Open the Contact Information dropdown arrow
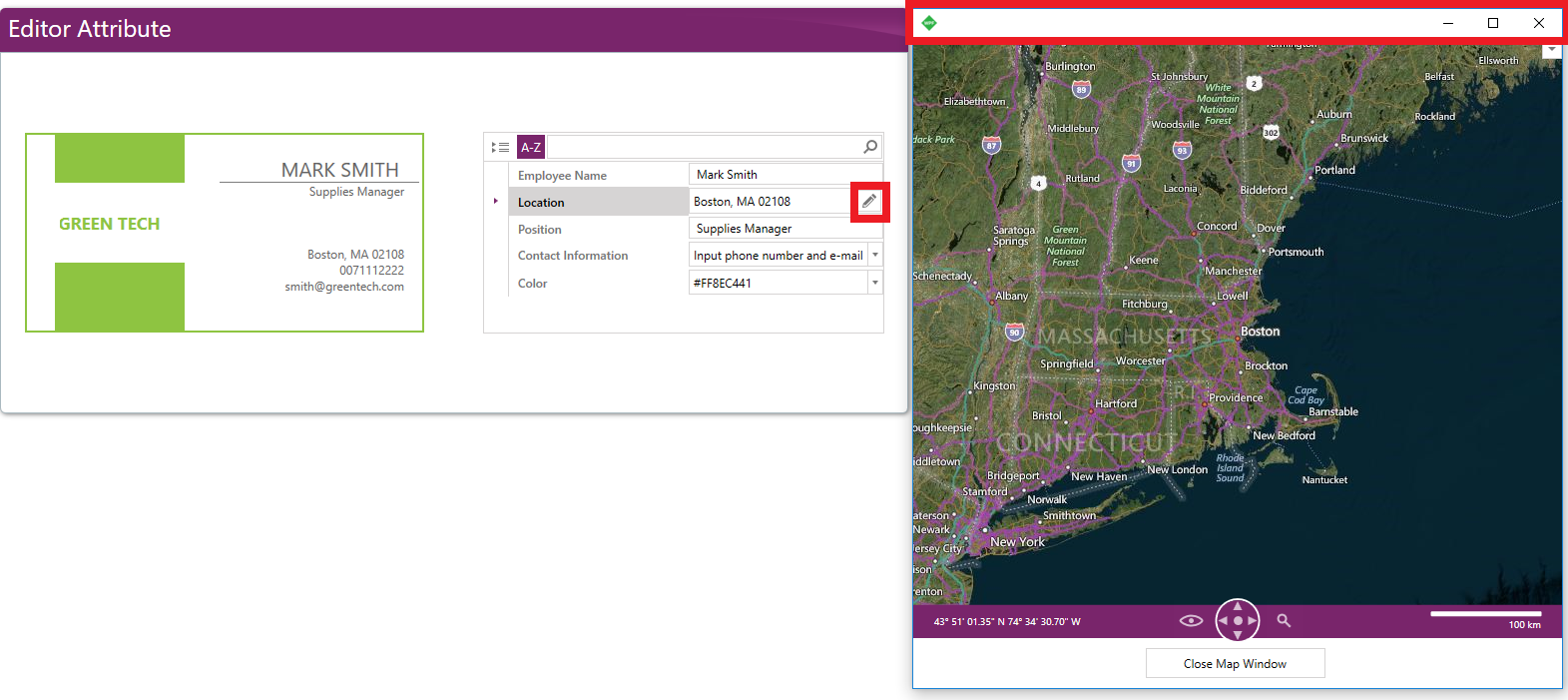Screen dimensions: 1568x700 tap(875, 256)
